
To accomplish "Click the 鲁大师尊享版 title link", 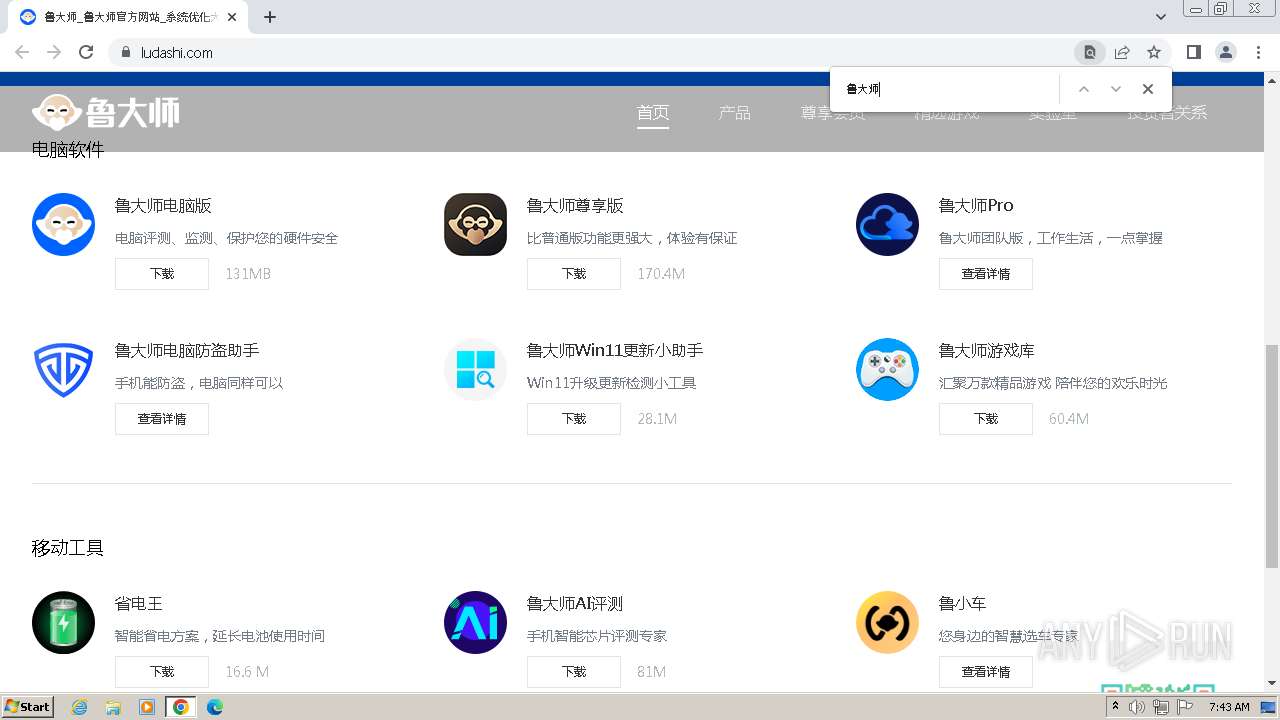I will (575, 206).
